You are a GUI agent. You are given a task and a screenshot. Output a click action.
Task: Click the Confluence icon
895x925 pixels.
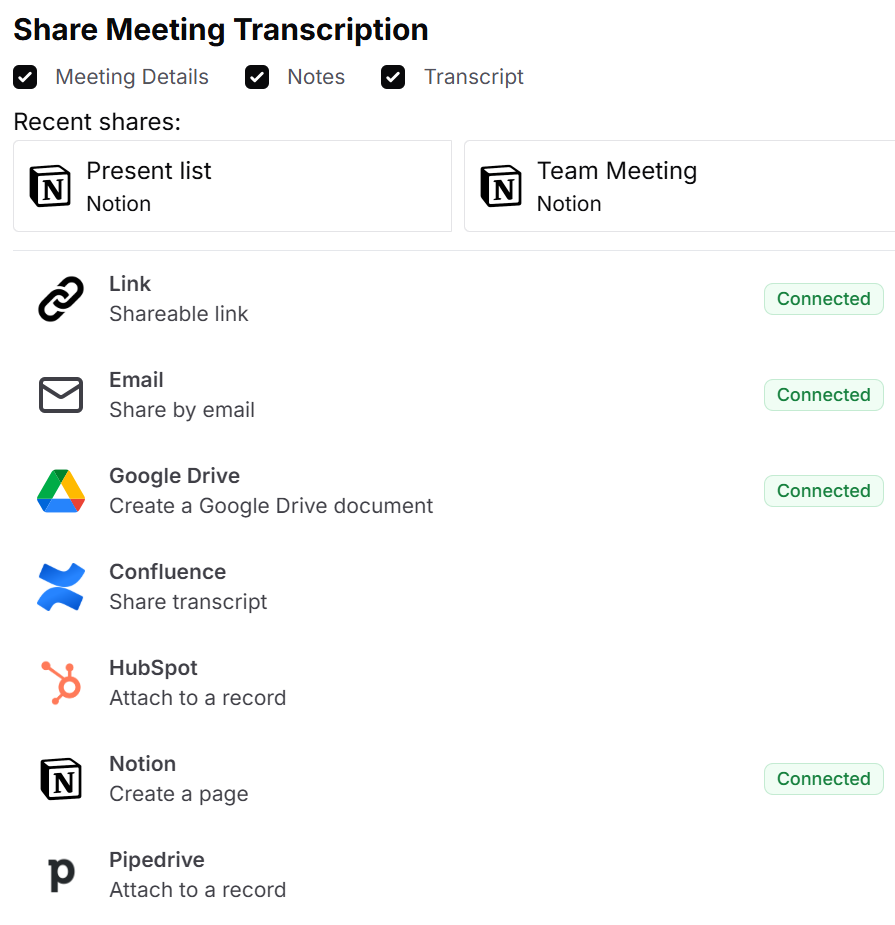[60, 586]
